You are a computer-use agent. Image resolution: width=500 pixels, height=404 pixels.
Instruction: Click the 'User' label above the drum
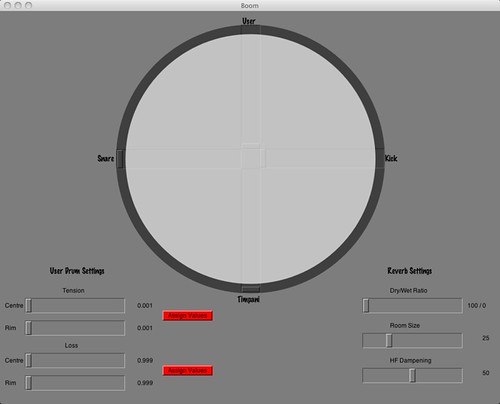(x=249, y=21)
